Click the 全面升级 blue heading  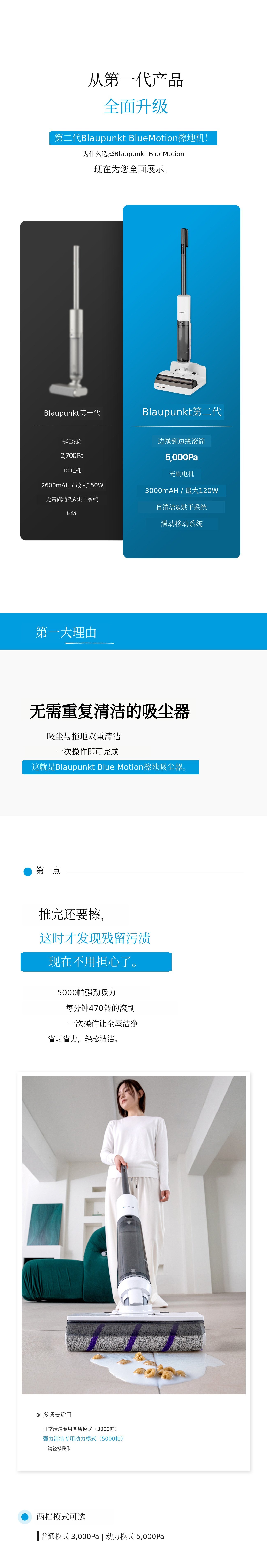tap(136, 107)
